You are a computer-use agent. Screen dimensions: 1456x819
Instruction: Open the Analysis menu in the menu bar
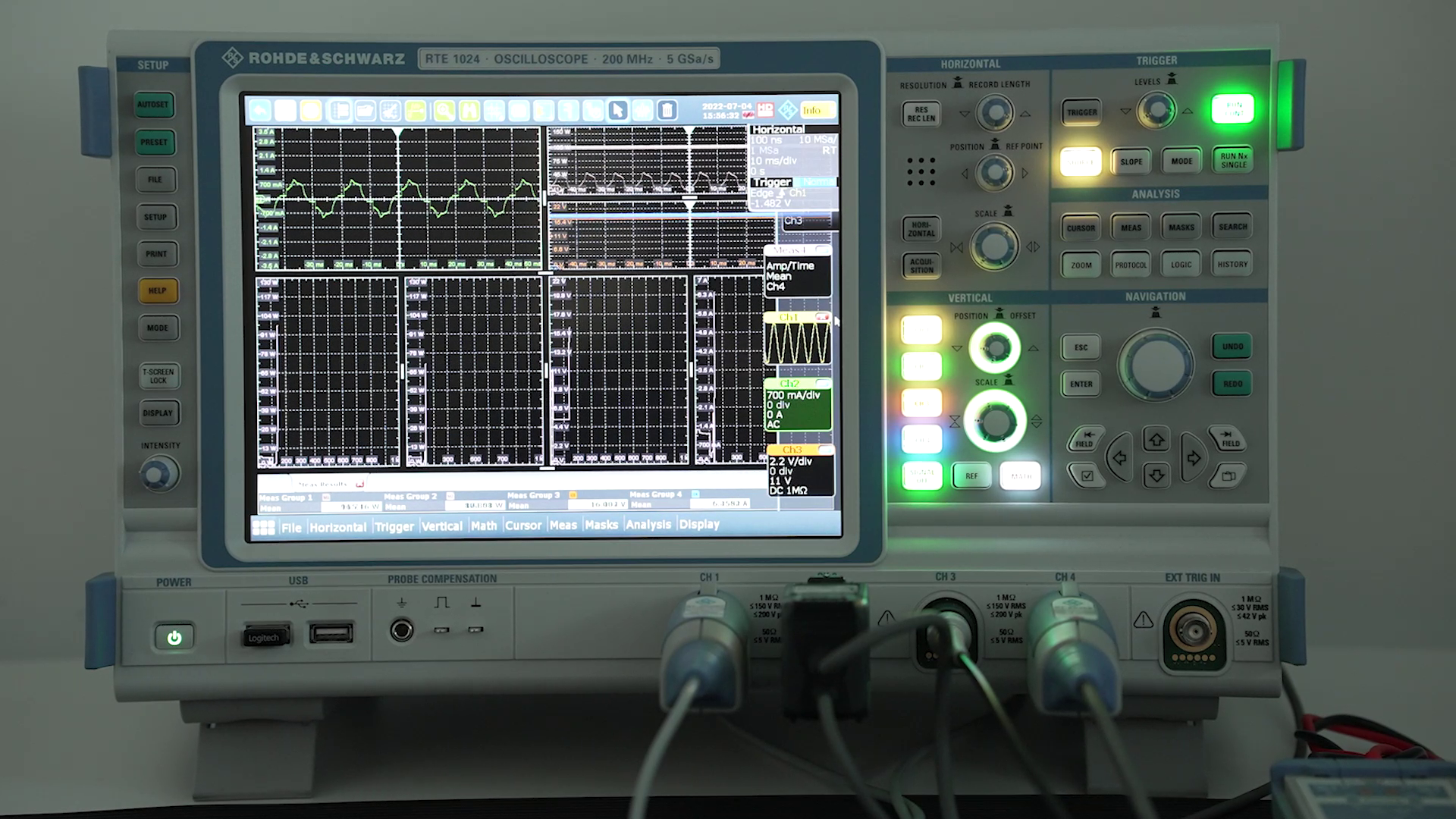click(648, 525)
